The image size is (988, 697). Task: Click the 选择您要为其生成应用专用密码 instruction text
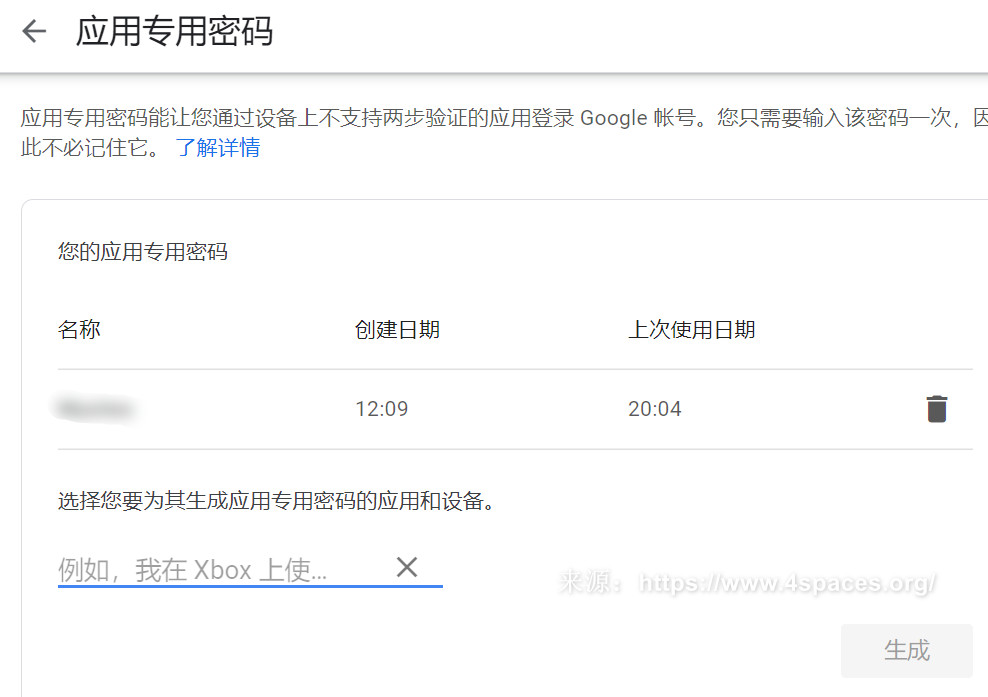(x=277, y=502)
